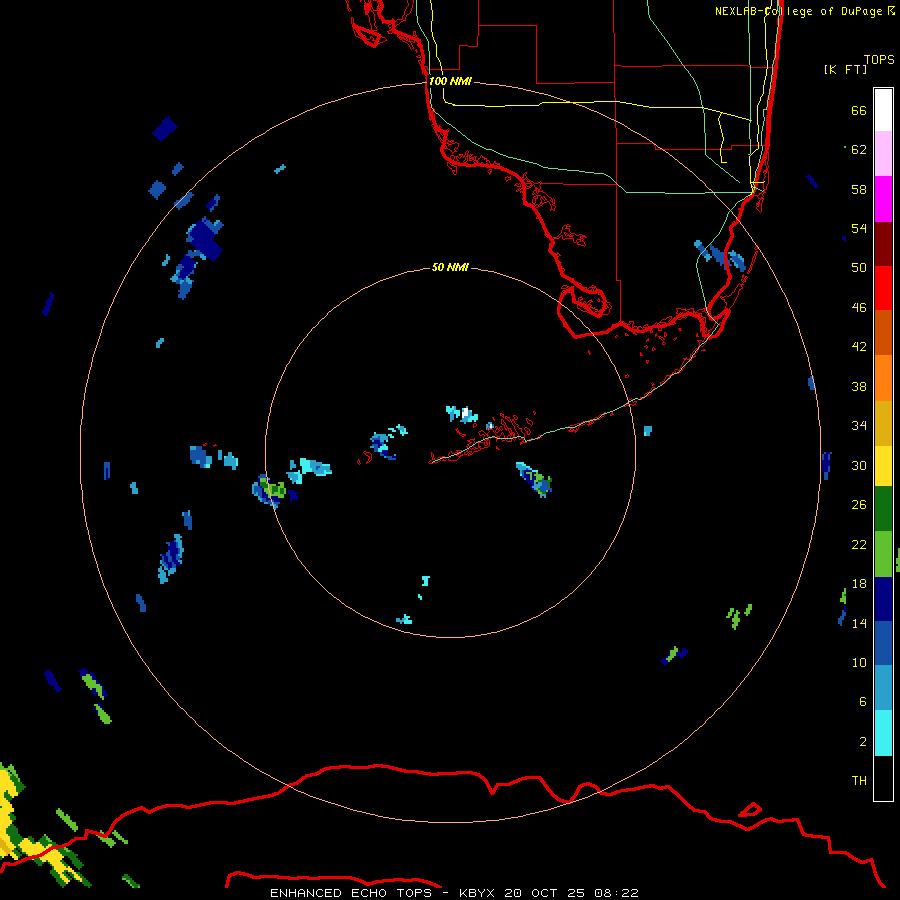Click the '50 NMI' range ring label
This screenshot has width=900, height=900.
(450, 267)
